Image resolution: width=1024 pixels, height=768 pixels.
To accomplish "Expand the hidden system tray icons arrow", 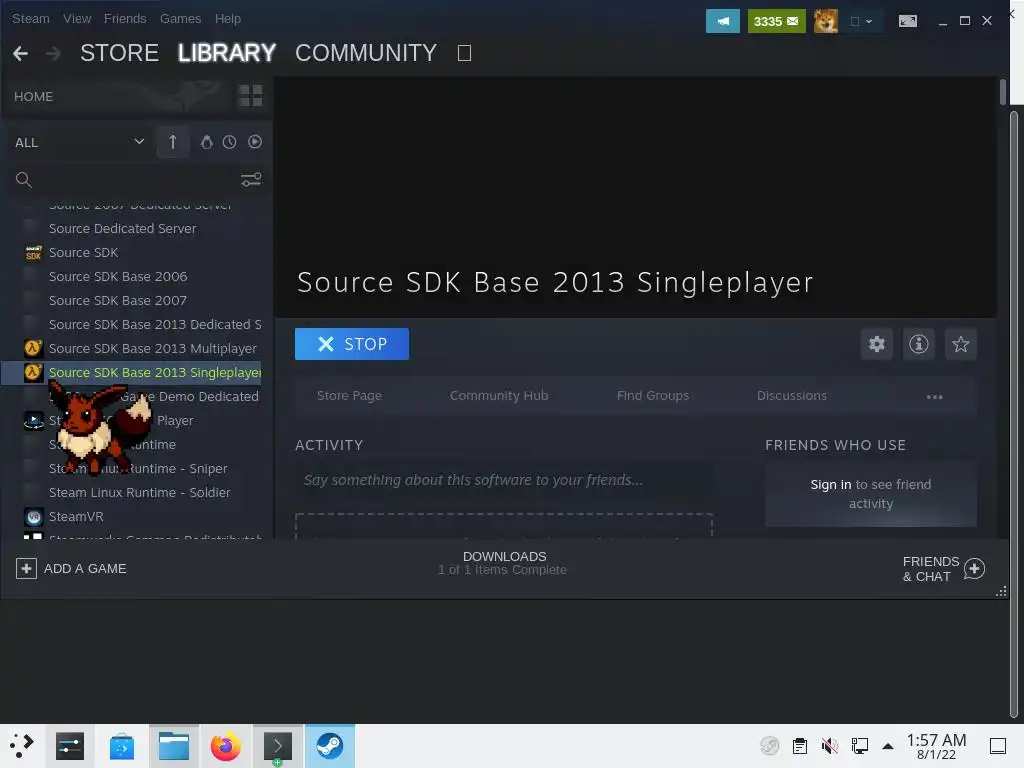I will [888, 745].
